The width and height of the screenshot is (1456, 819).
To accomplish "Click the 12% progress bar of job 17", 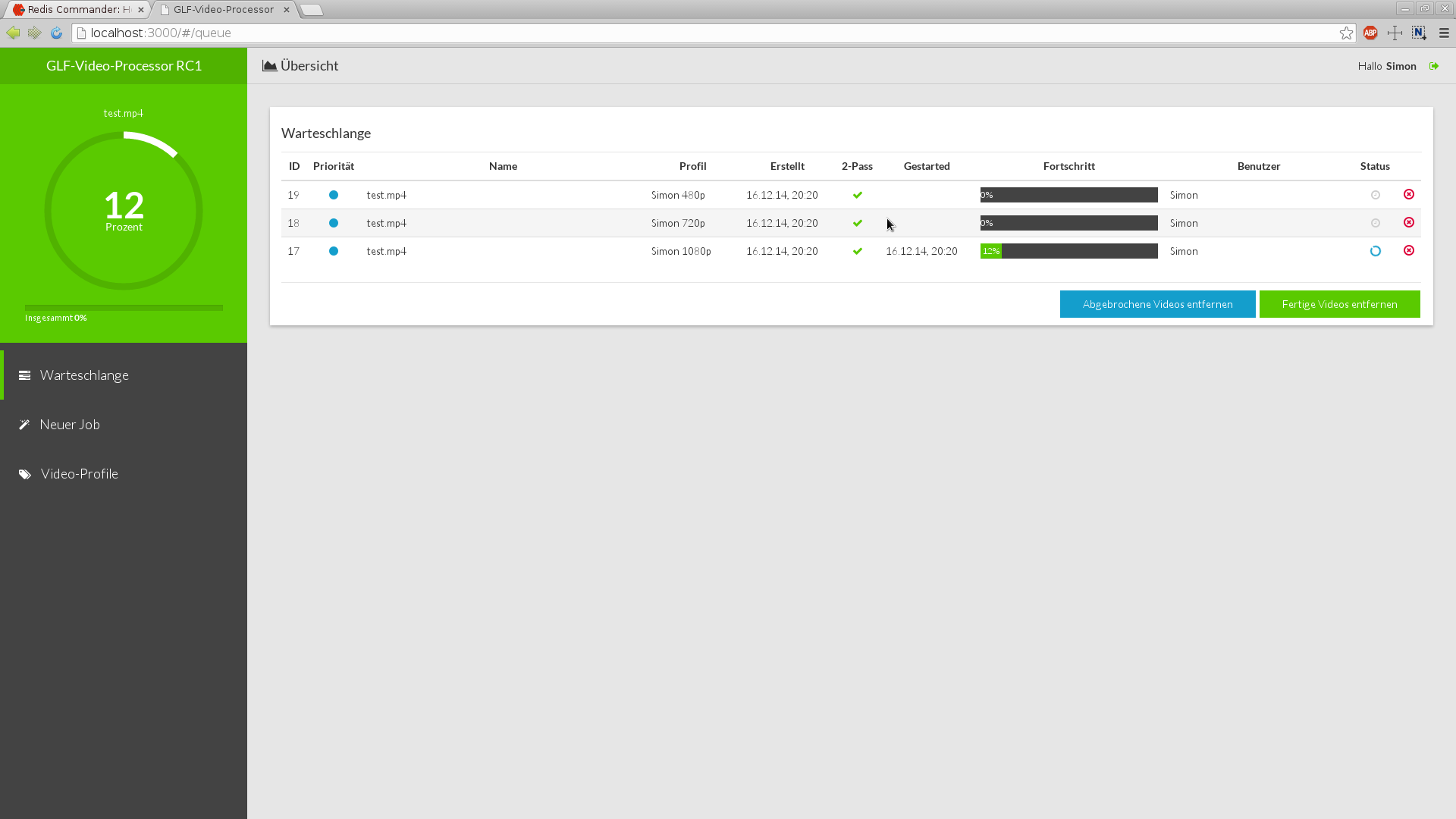I will tap(1068, 251).
